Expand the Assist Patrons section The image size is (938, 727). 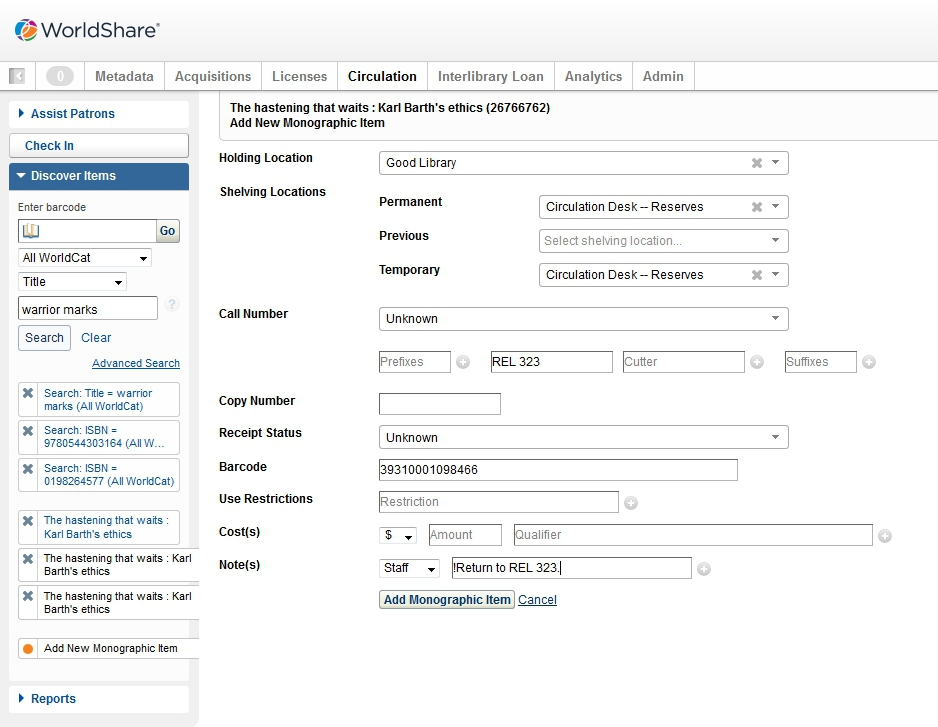pyautogui.click(x=72, y=114)
